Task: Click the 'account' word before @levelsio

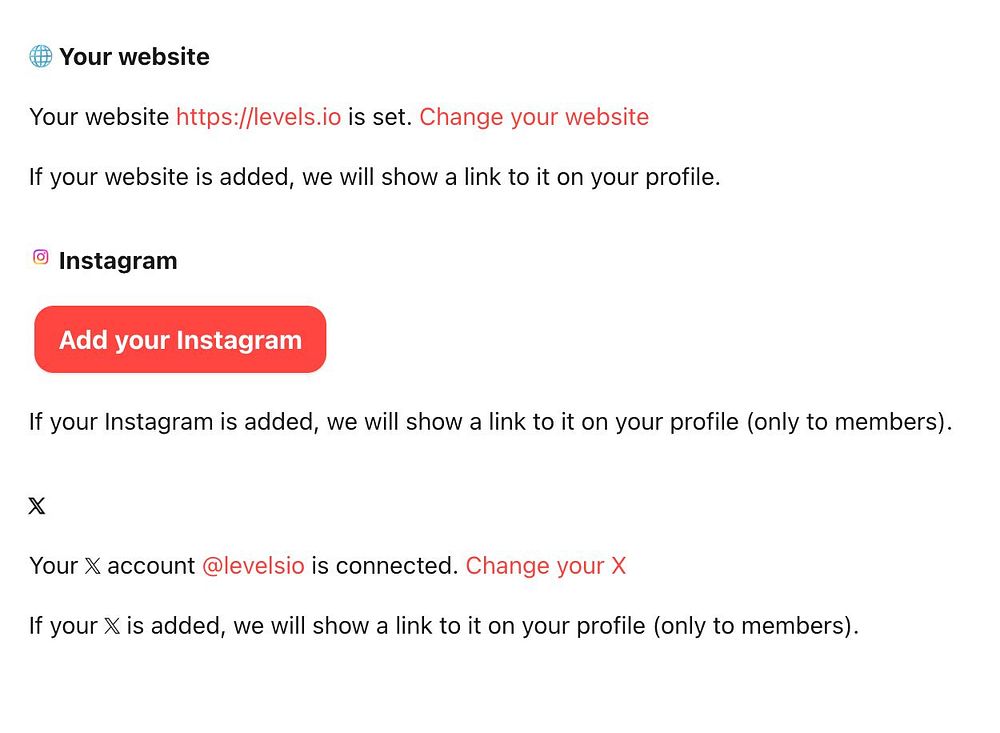Action: [x=151, y=566]
